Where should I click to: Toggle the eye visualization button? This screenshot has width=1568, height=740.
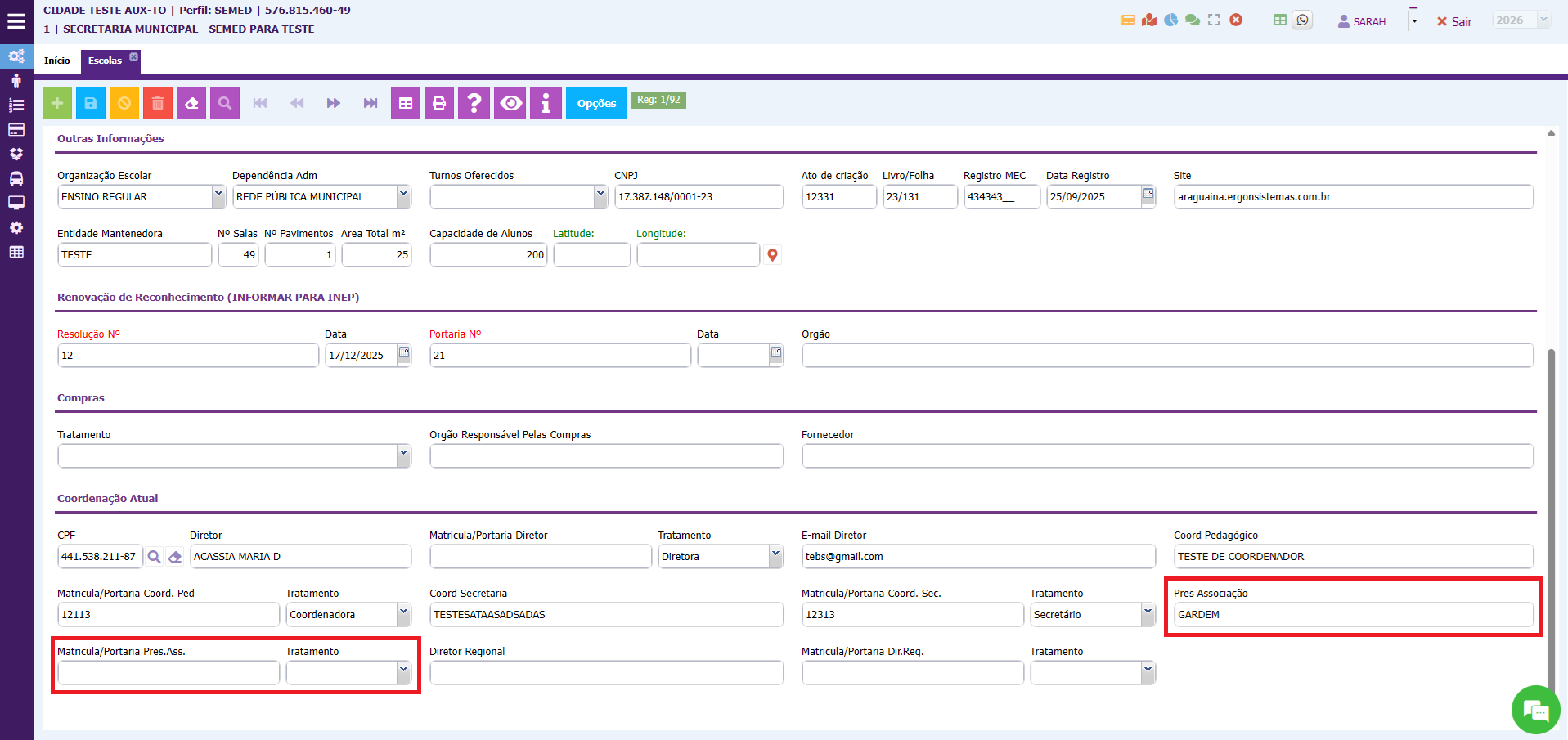pyautogui.click(x=511, y=103)
